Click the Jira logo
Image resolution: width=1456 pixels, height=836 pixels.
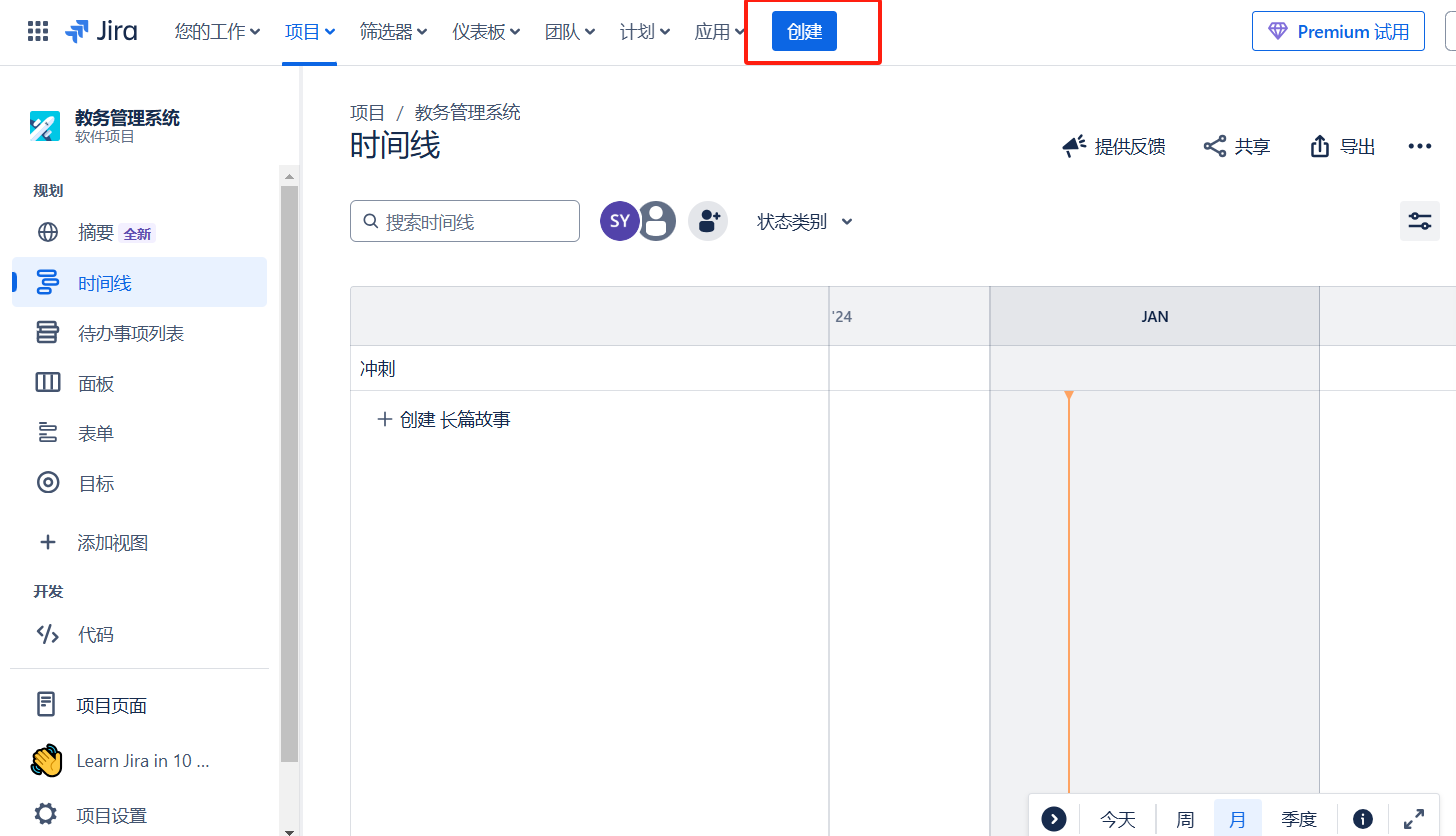[101, 31]
